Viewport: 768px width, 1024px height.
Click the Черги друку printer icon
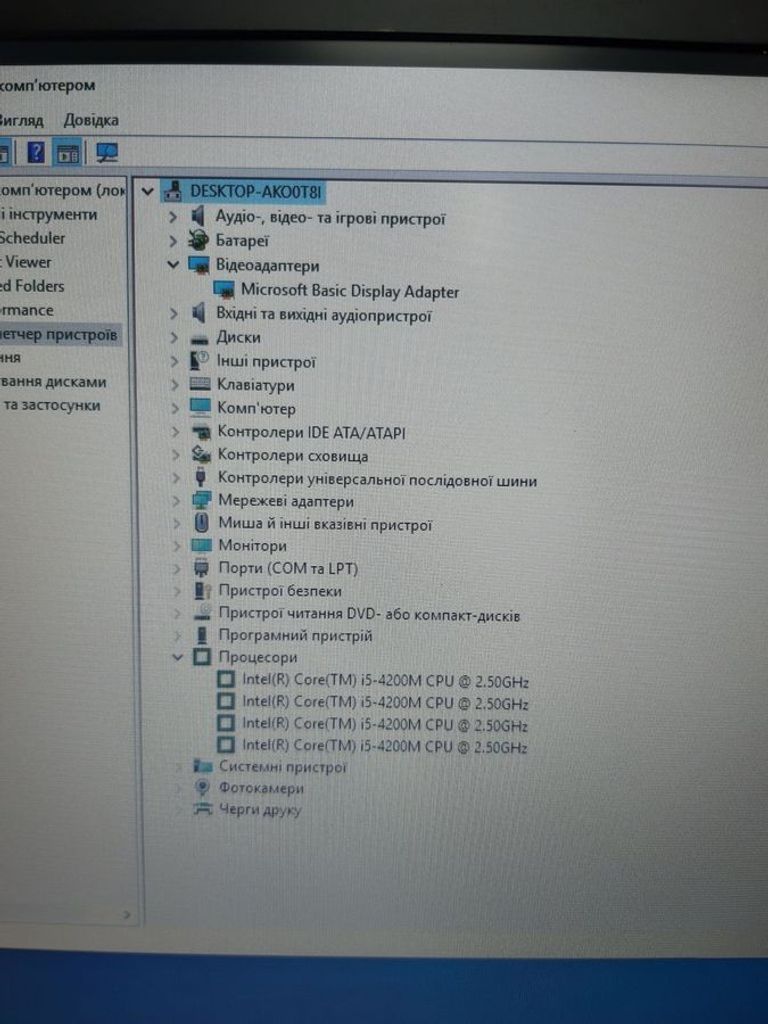pyautogui.click(x=203, y=810)
